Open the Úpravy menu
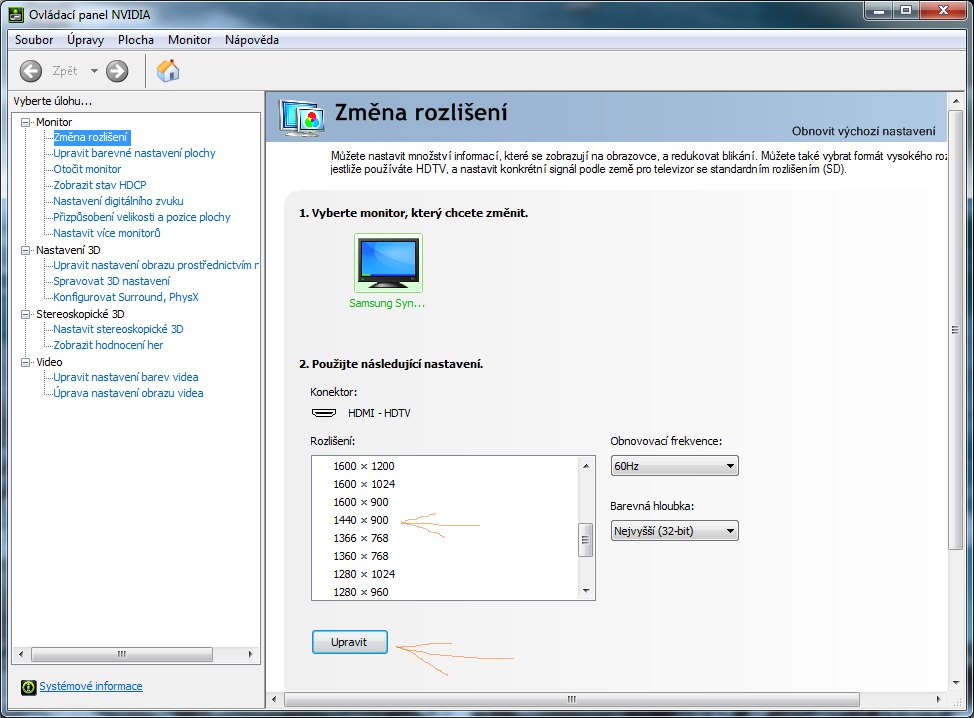This screenshot has height=718, width=974. click(86, 40)
